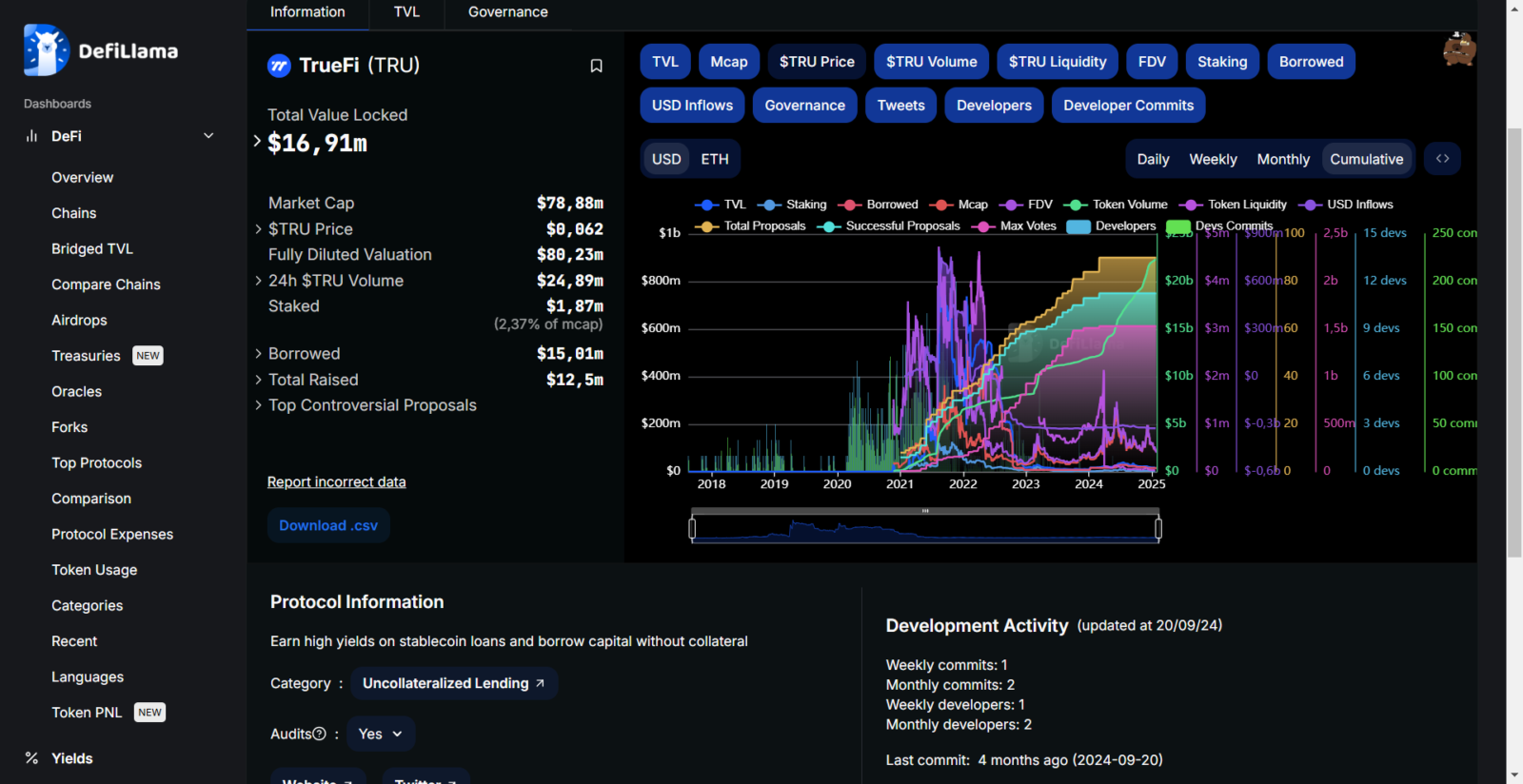The width and height of the screenshot is (1523, 784).
Task: Toggle Developers legend entry
Action: click(x=1111, y=226)
